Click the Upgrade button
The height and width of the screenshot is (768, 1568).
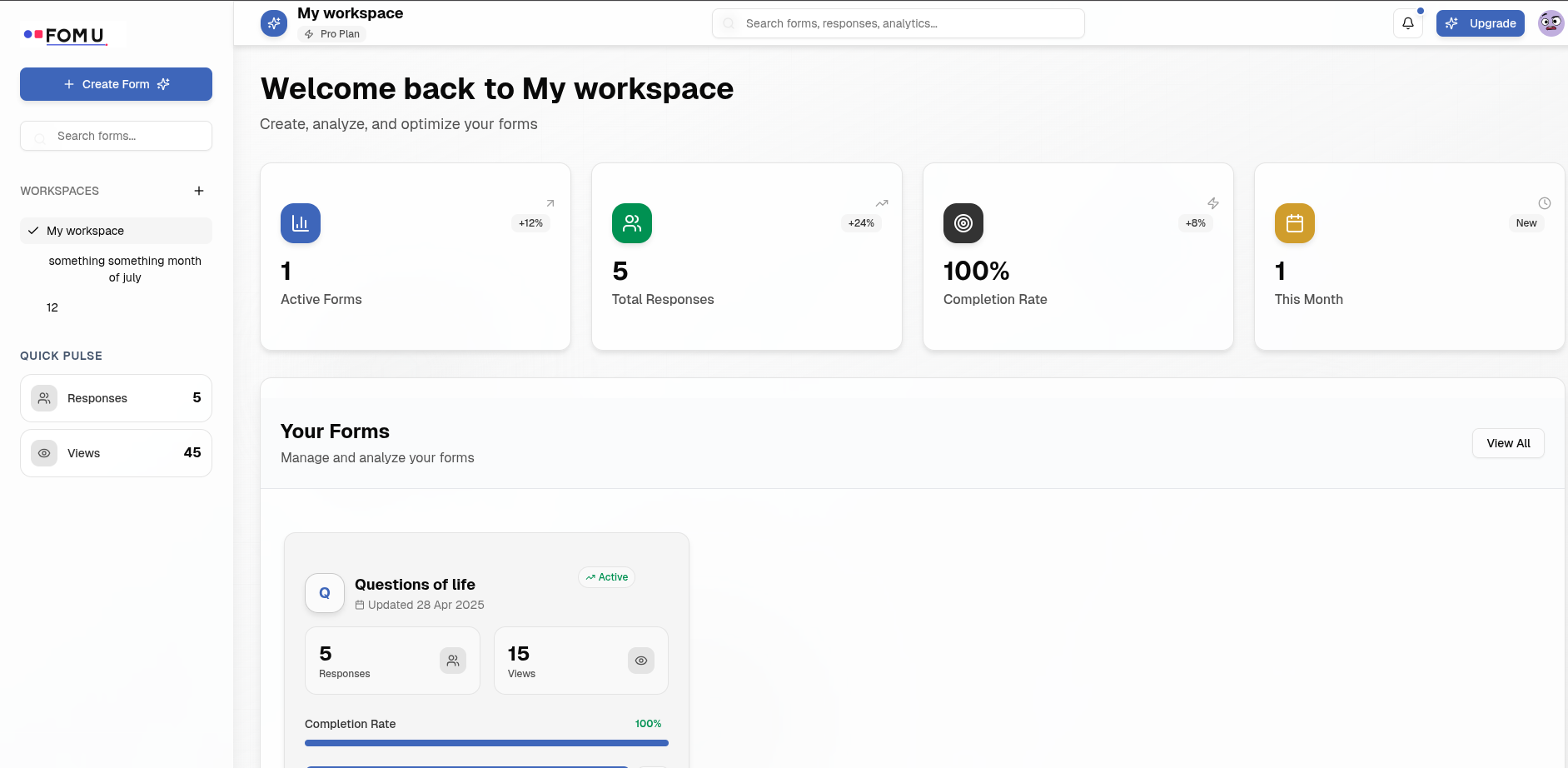(x=1480, y=23)
